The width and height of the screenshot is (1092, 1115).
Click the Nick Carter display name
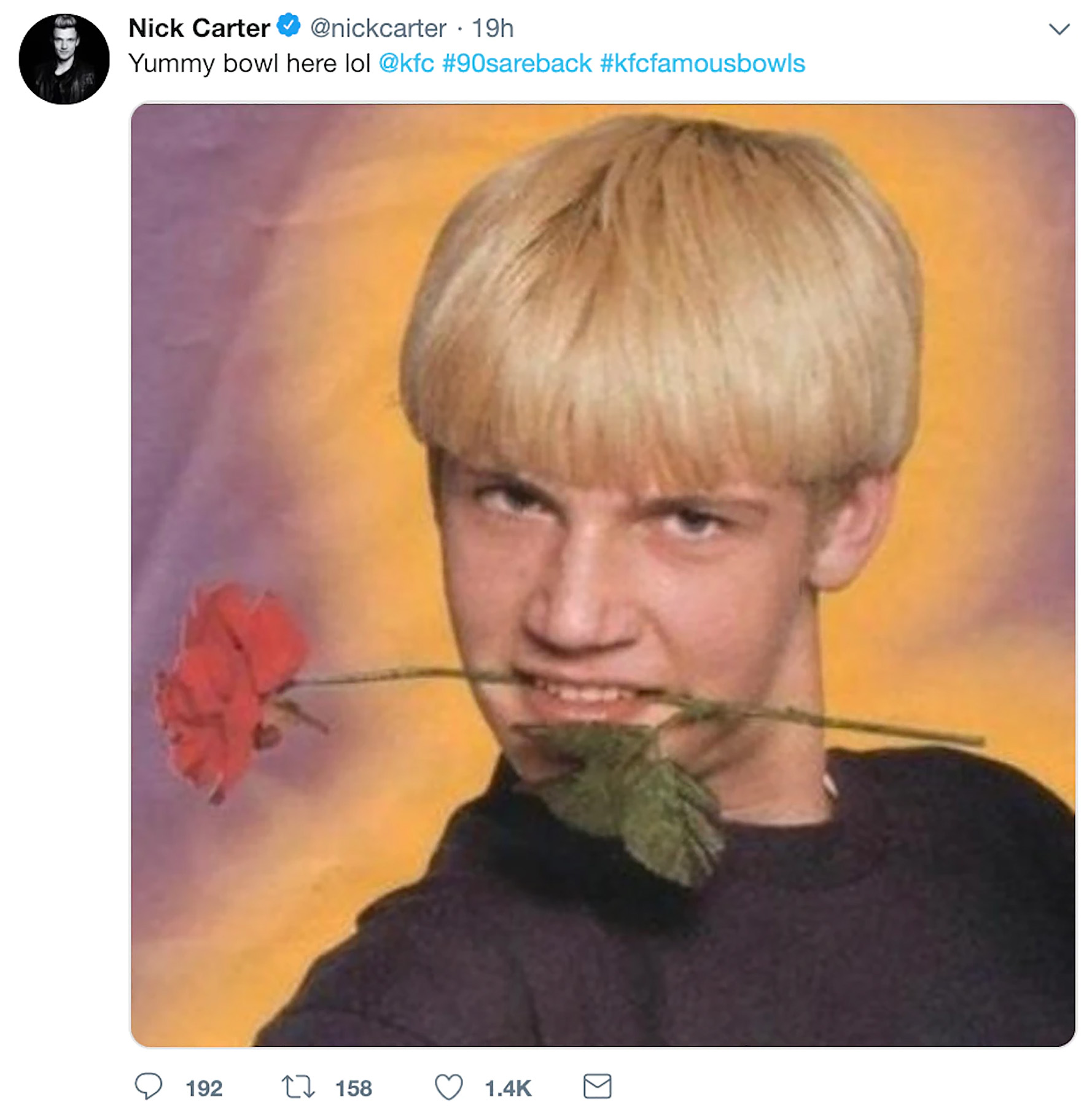[199, 28]
